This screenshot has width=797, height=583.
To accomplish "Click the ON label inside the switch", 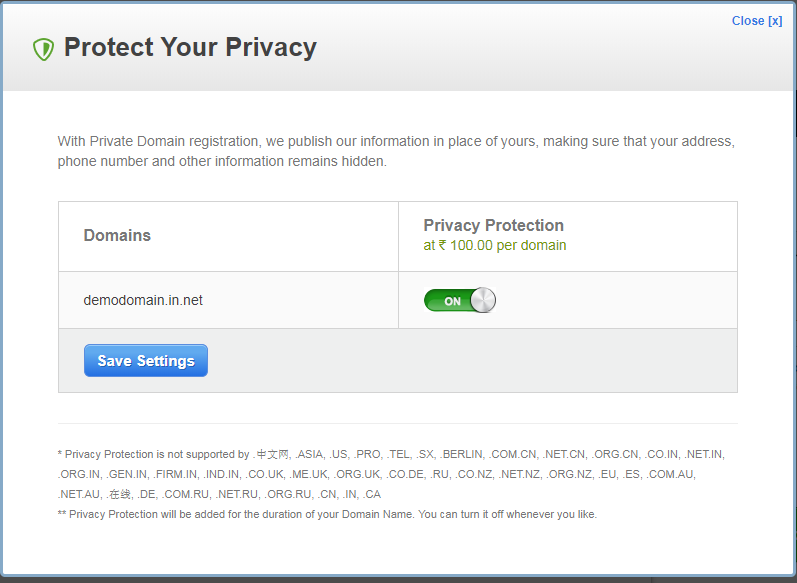I will (x=452, y=301).
